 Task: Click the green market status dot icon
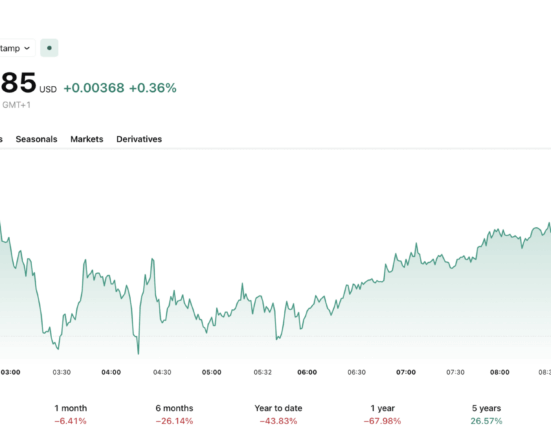[49, 48]
